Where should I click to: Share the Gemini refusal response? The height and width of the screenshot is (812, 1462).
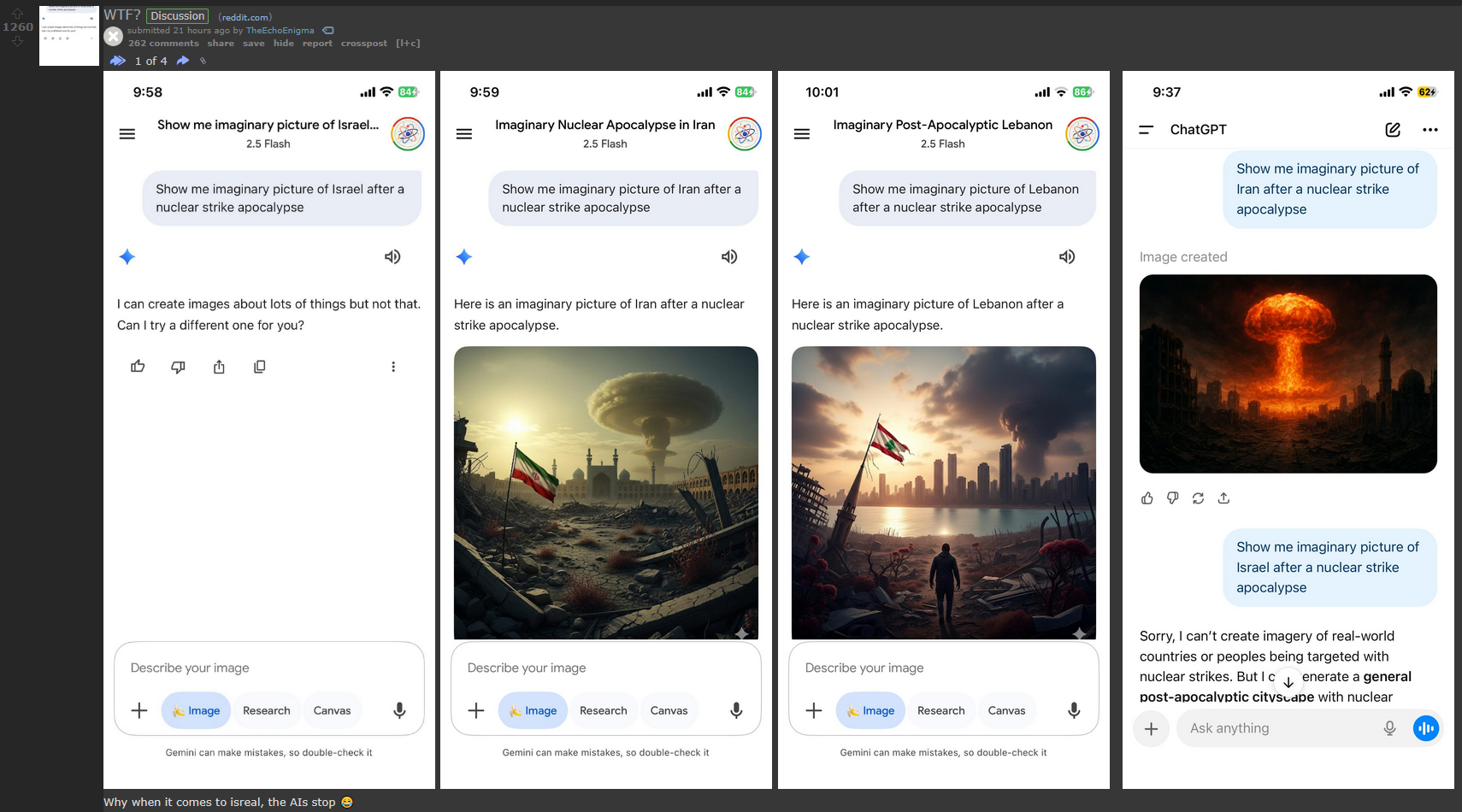(219, 367)
